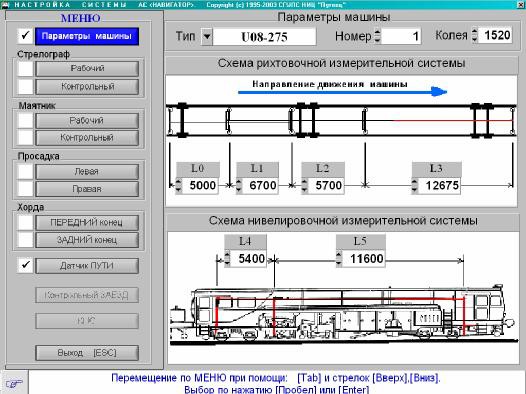Click Схема рихтовочной измерительной системы heading

(x=341, y=63)
